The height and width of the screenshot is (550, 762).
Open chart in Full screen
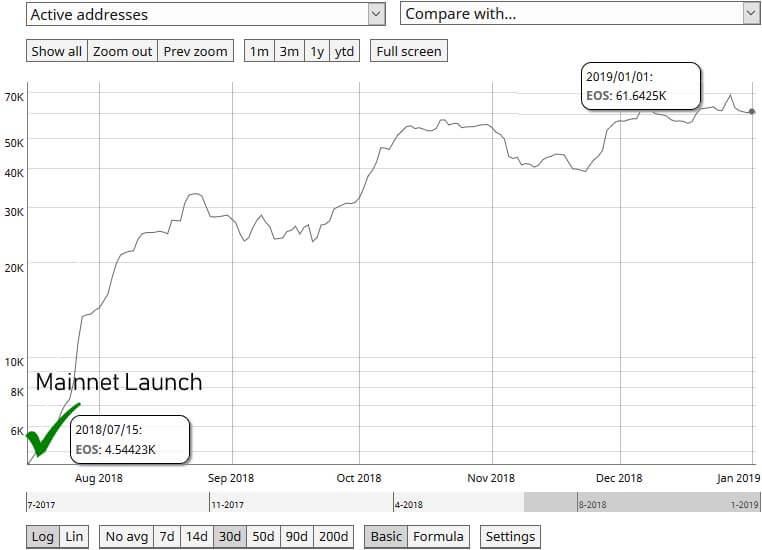(x=409, y=51)
